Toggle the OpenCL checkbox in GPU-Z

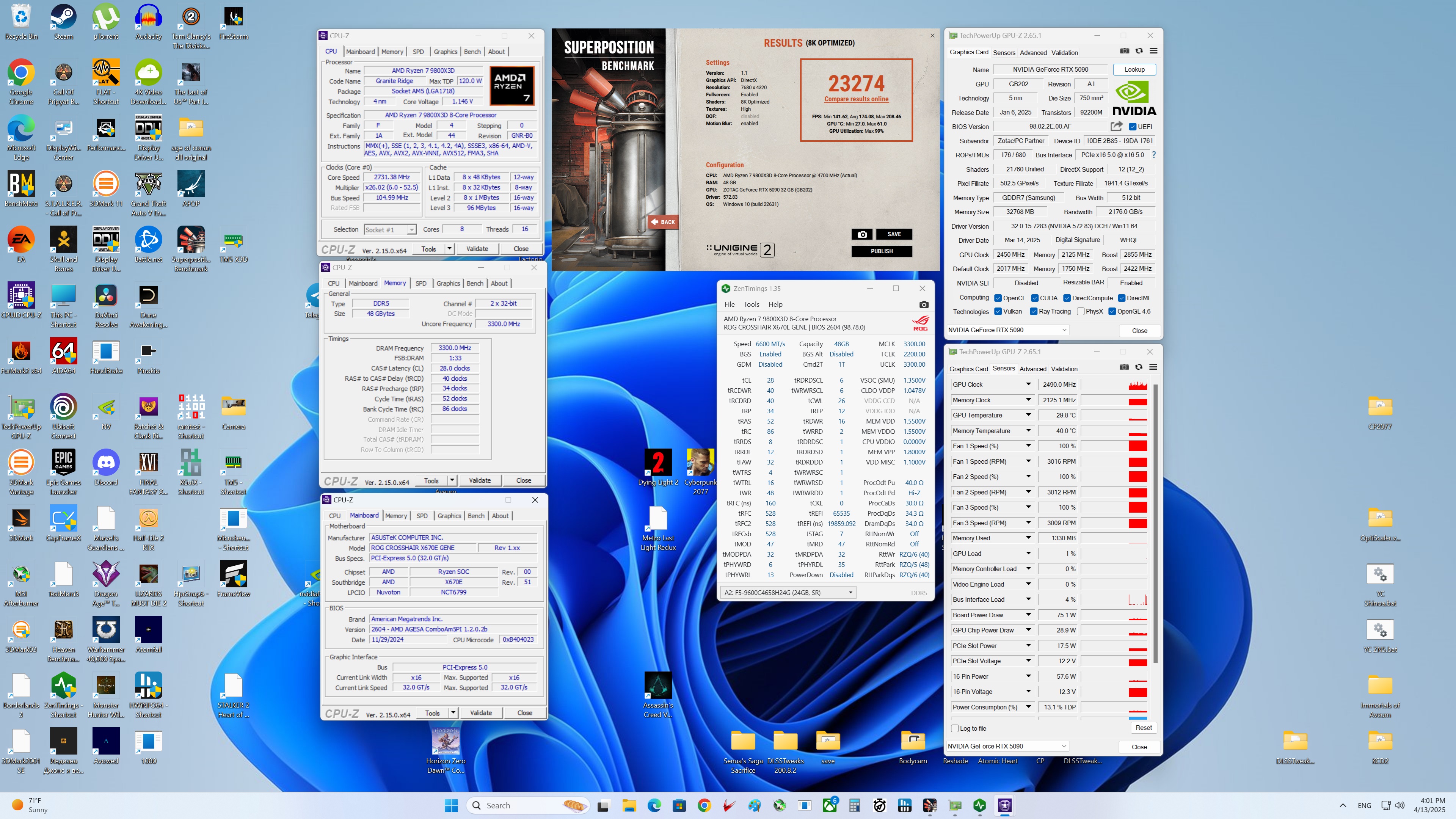[x=998, y=298]
